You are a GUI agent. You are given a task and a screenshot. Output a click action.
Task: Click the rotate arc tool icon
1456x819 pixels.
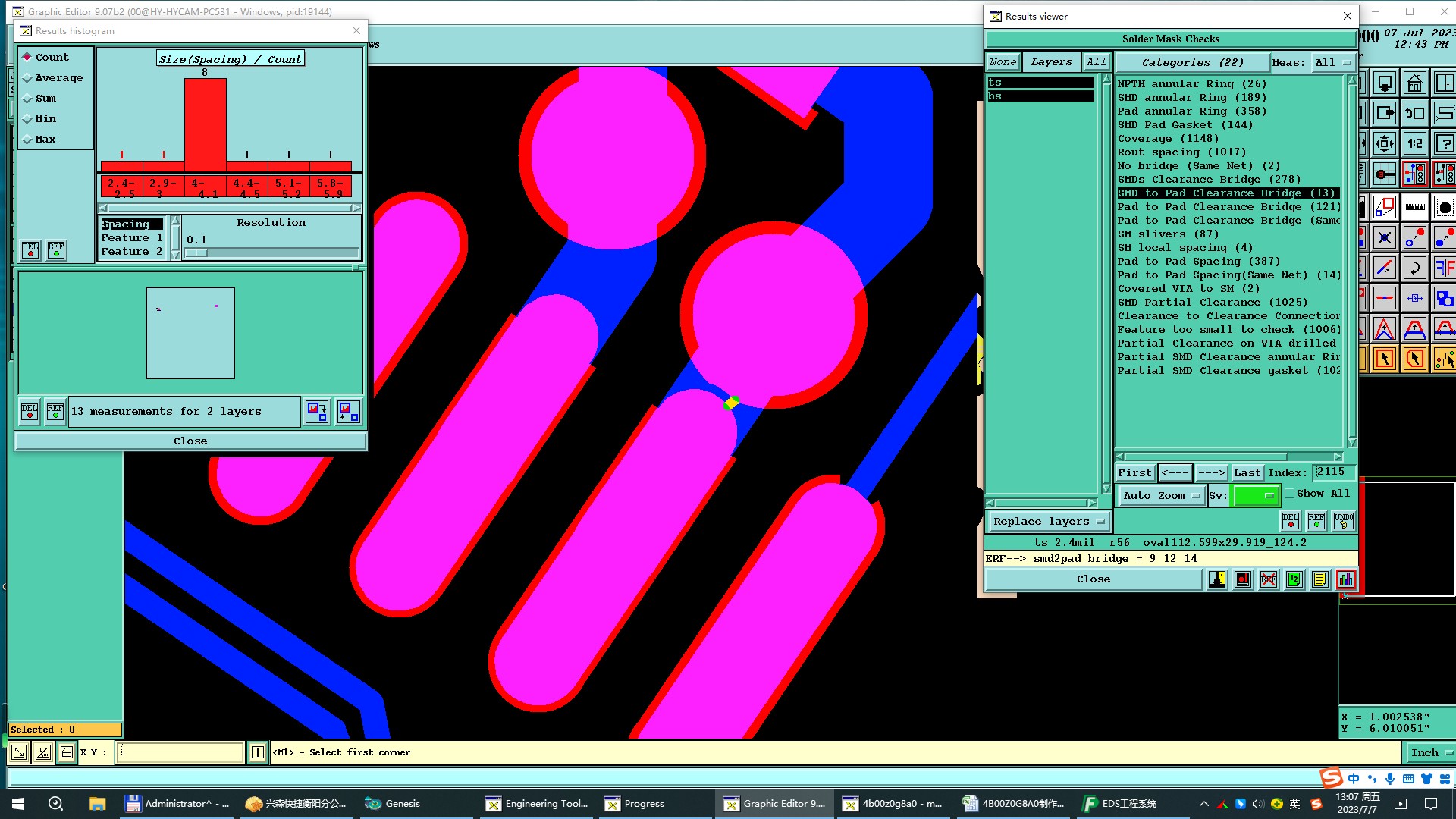pos(1414,267)
